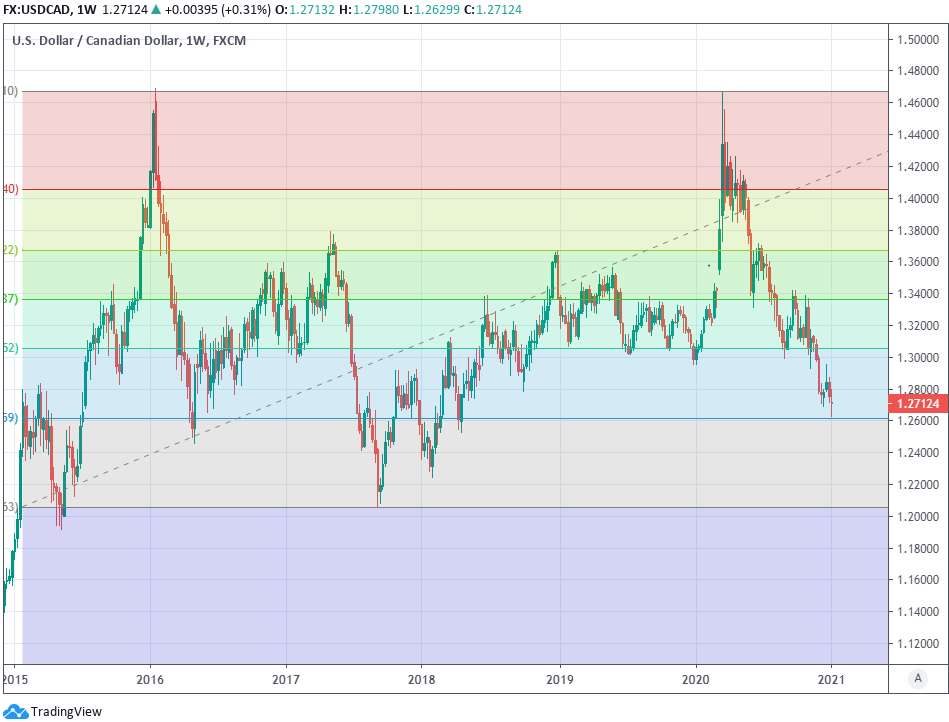Screen dimensions: 949x722
Task: Toggle the auto-scale 'A' button
Action: [x=917, y=678]
